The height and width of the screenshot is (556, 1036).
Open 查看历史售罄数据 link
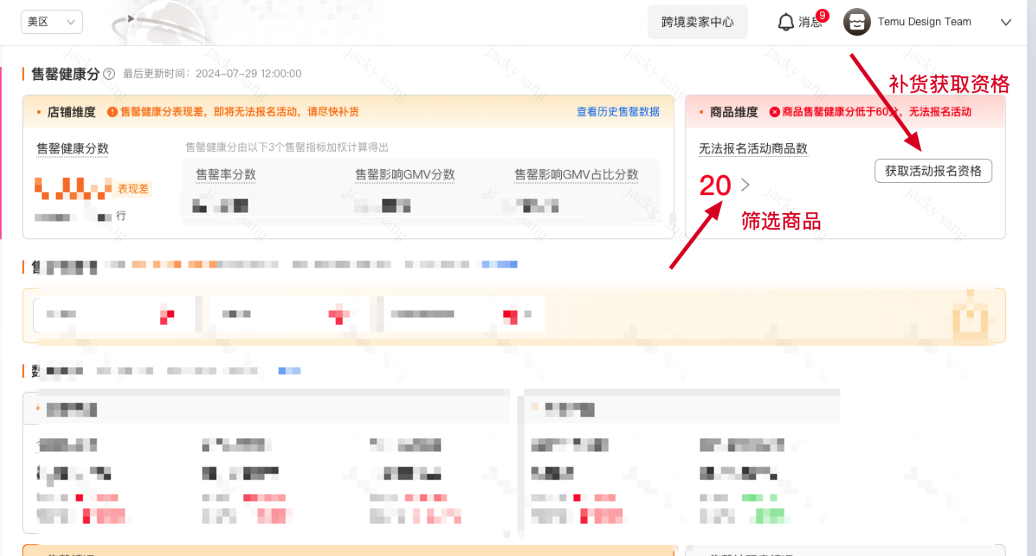pyautogui.click(x=618, y=112)
